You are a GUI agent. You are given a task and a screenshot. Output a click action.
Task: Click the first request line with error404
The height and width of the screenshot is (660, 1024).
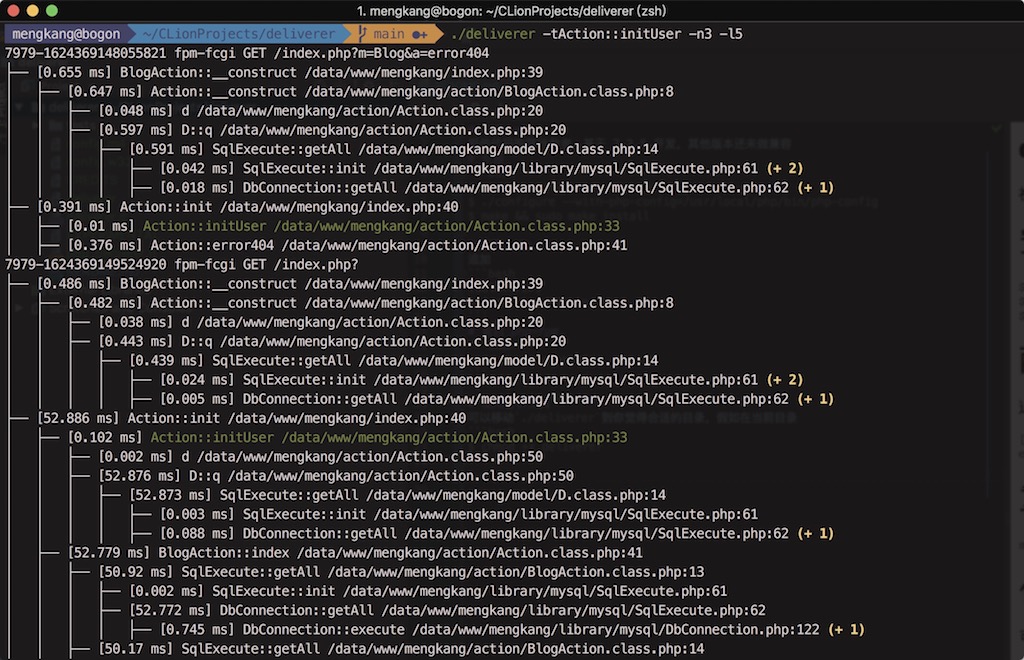(x=247, y=53)
